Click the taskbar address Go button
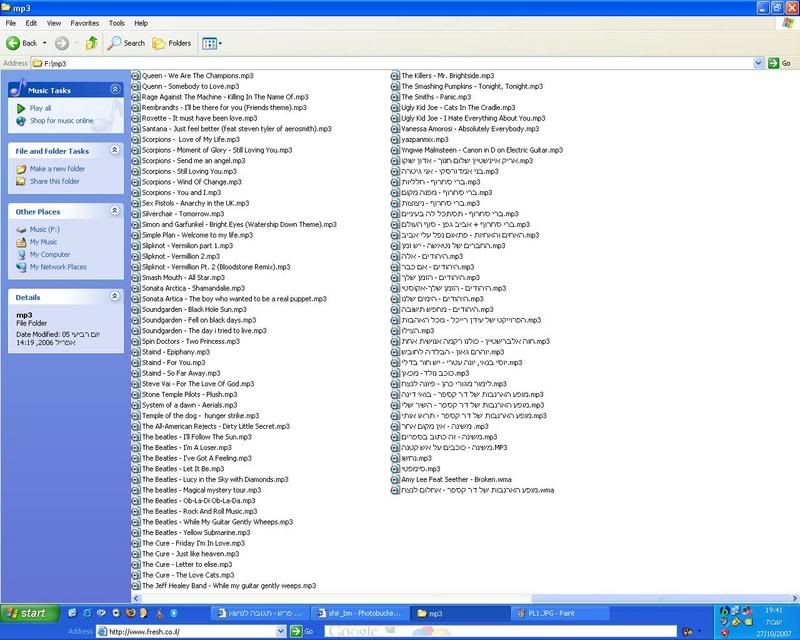The height and width of the screenshot is (640, 800). coord(302,632)
